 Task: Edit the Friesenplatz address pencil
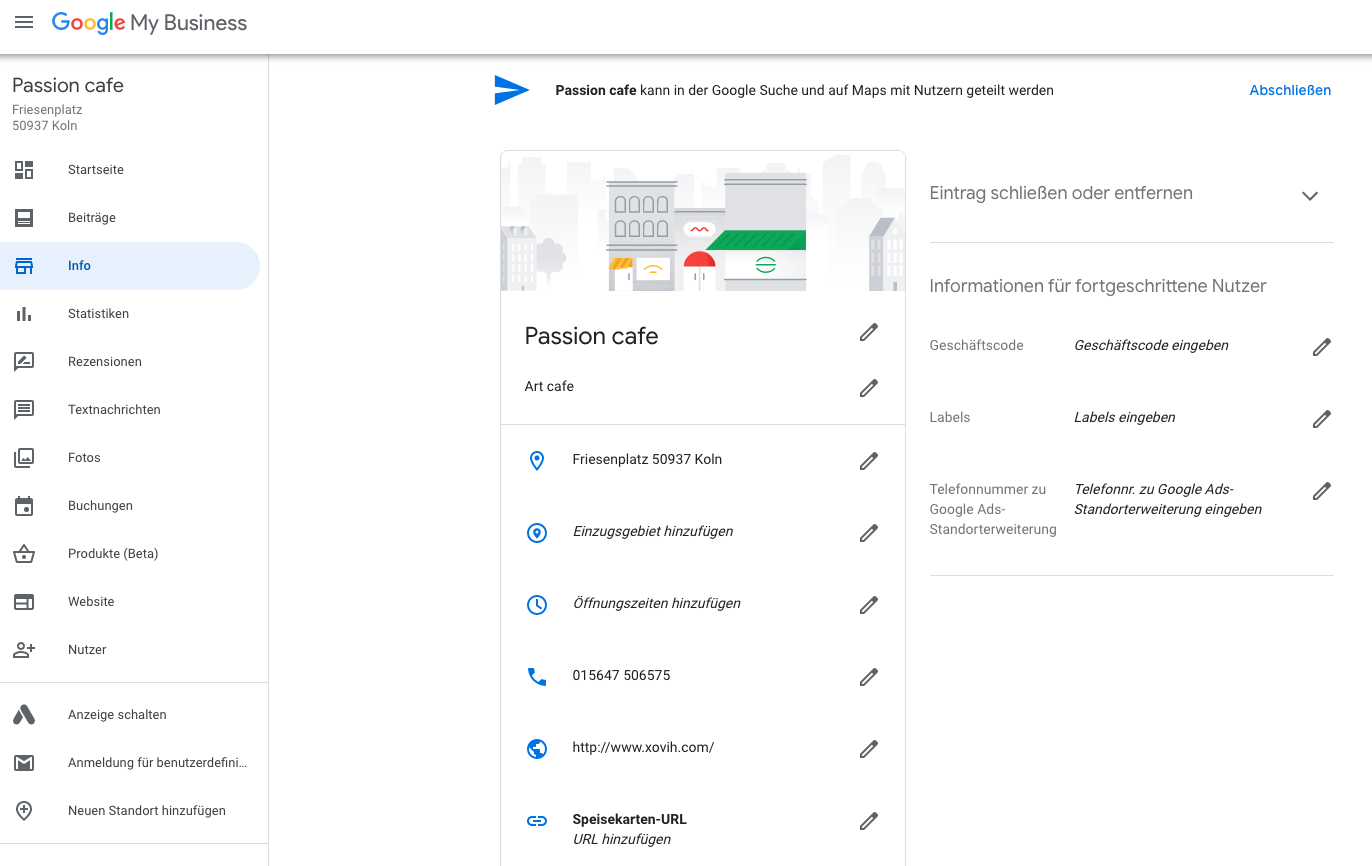point(869,461)
